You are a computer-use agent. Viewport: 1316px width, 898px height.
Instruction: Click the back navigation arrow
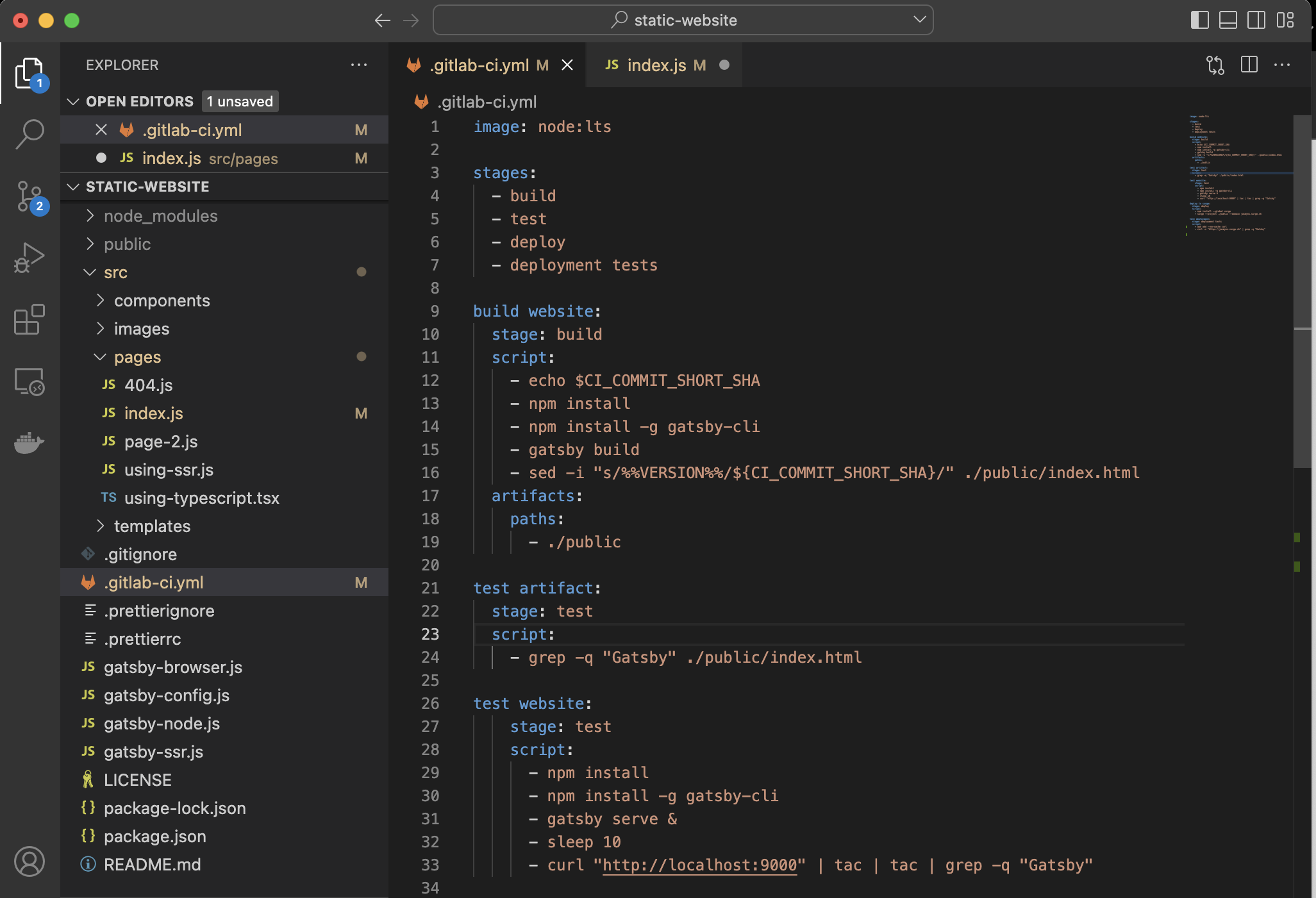point(382,20)
